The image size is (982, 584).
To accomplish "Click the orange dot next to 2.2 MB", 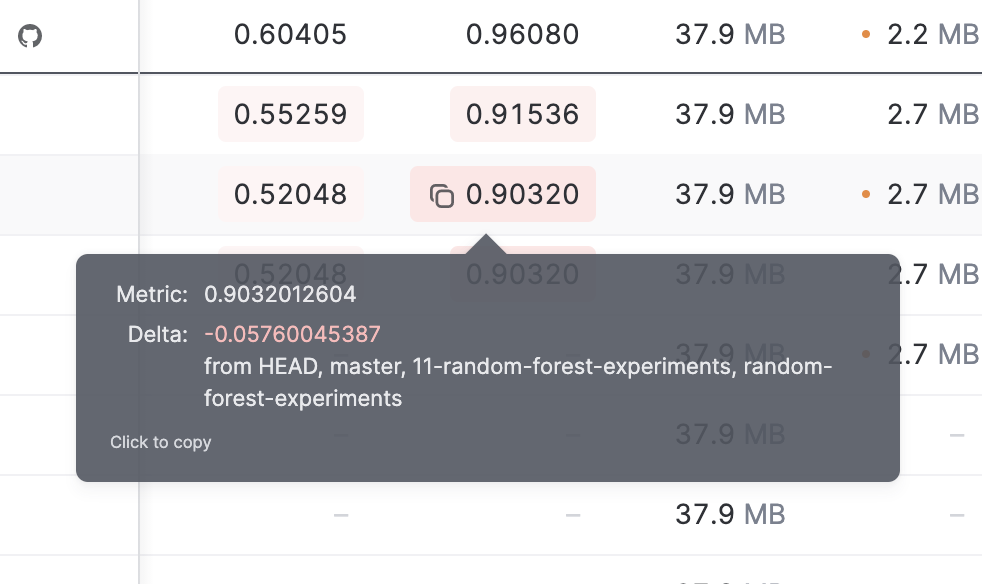I will [x=866, y=34].
